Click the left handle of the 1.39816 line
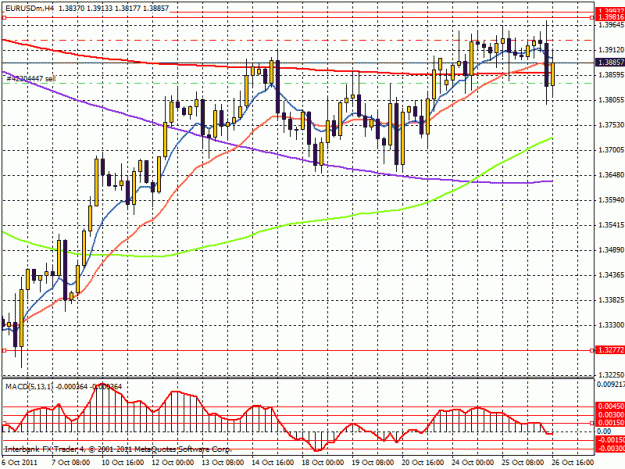Viewport: 625px width, 469px height. (x=4, y=18)
